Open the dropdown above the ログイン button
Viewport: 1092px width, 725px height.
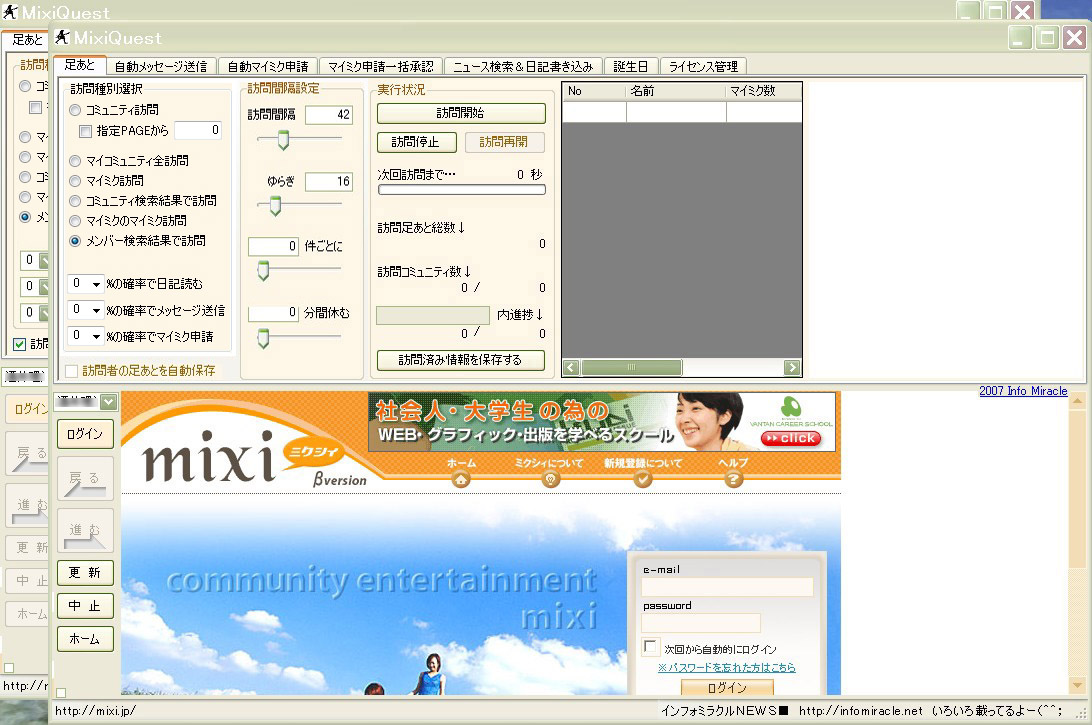point(108,402)
